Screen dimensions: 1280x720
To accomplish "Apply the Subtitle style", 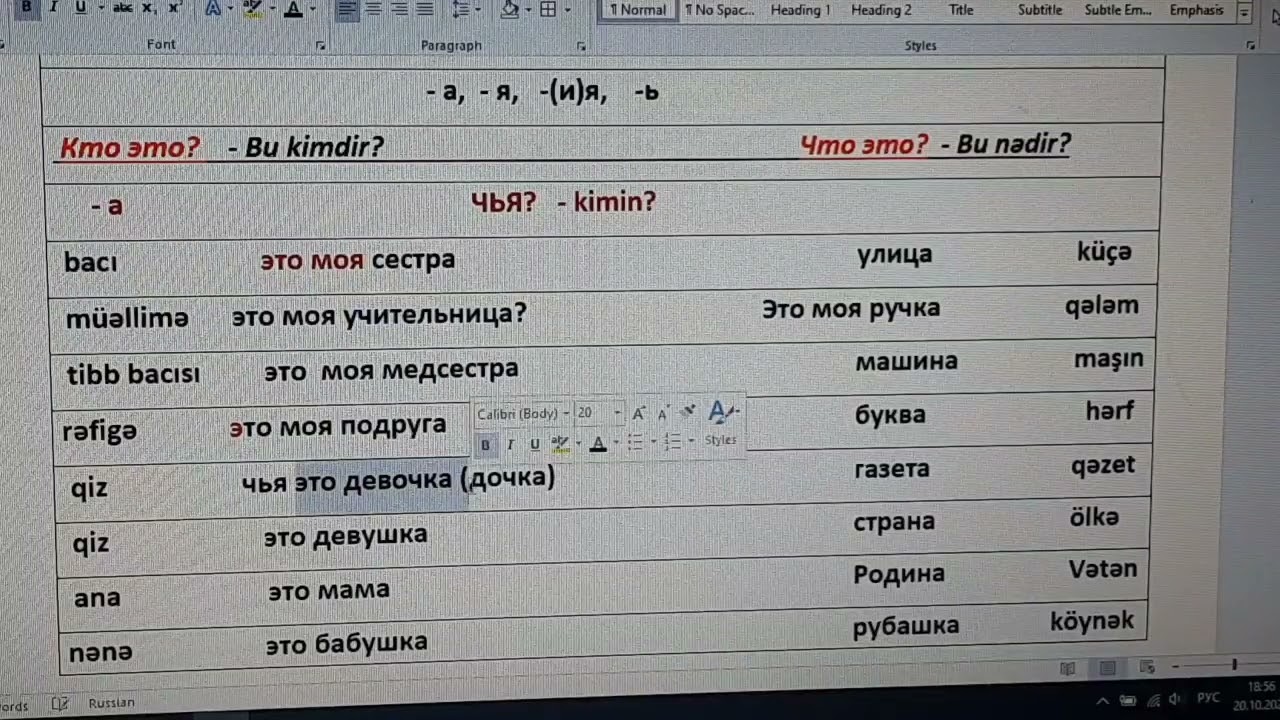I will tap(1040, 10).
